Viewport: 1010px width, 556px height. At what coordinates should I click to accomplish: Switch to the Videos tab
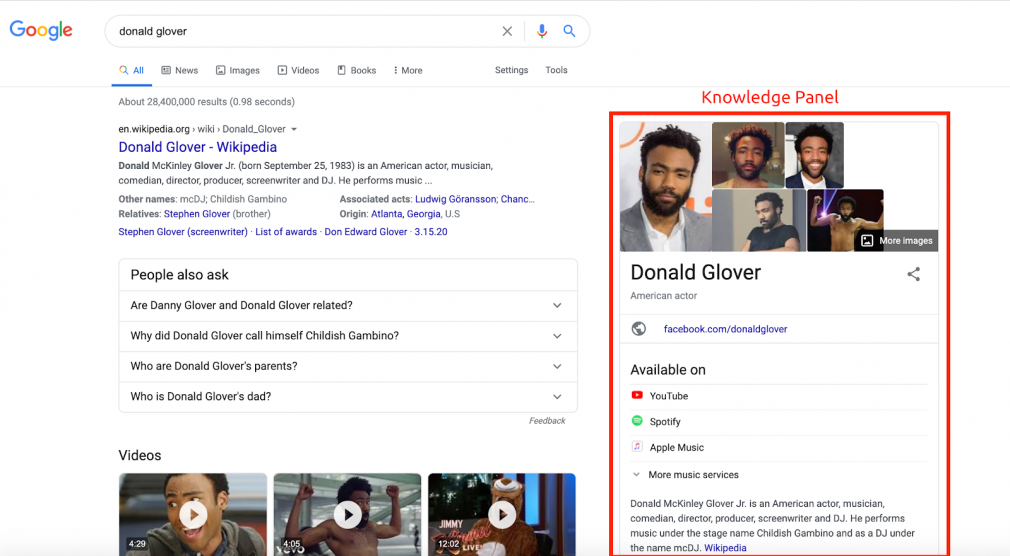tap(298, 70)
